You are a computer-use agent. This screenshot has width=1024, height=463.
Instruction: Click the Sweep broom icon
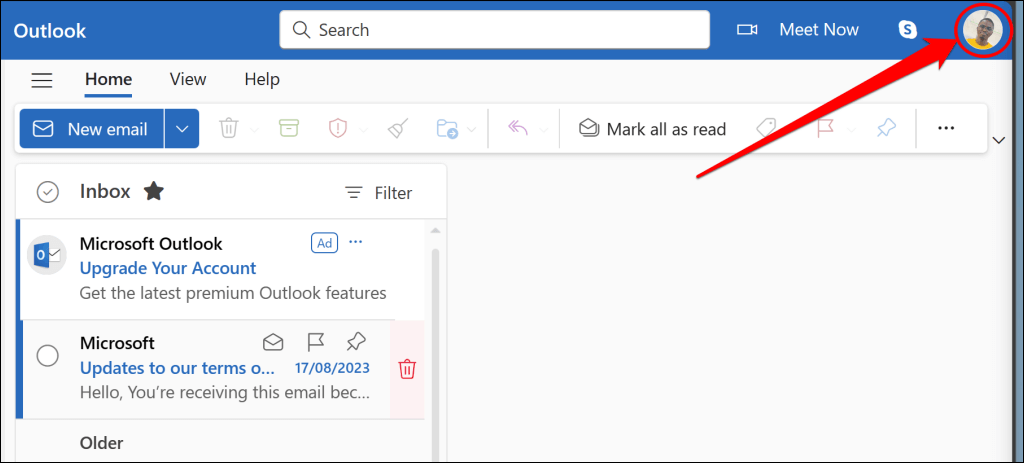[x=398, y=128]
